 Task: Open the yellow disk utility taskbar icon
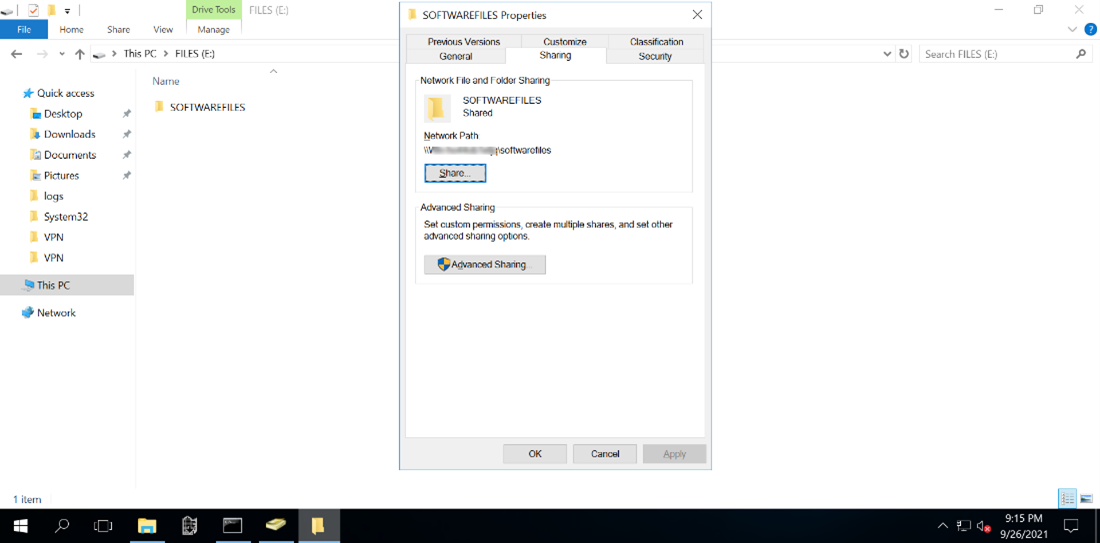click(x=276, y=525)
